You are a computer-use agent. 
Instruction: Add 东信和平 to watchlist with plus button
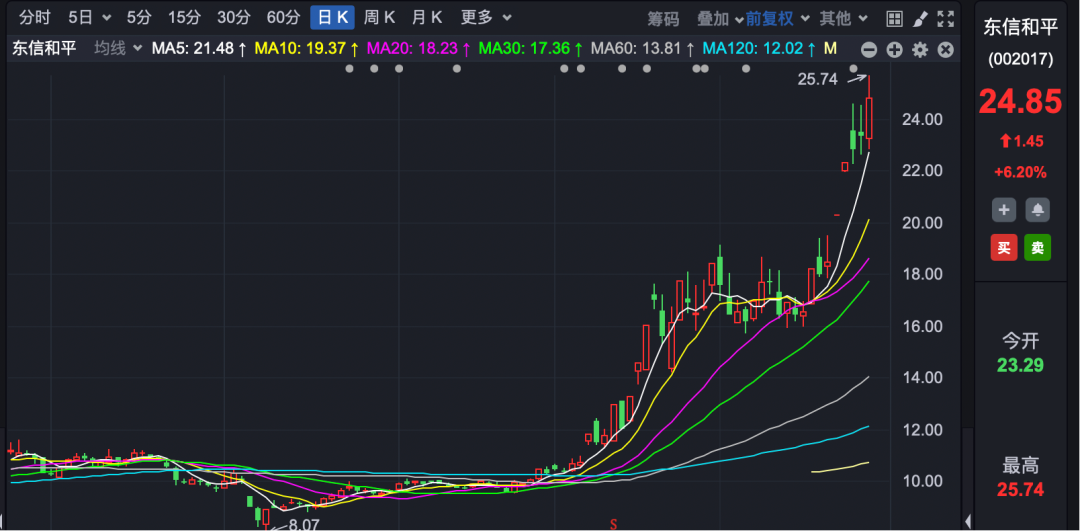pos(1005,209)
